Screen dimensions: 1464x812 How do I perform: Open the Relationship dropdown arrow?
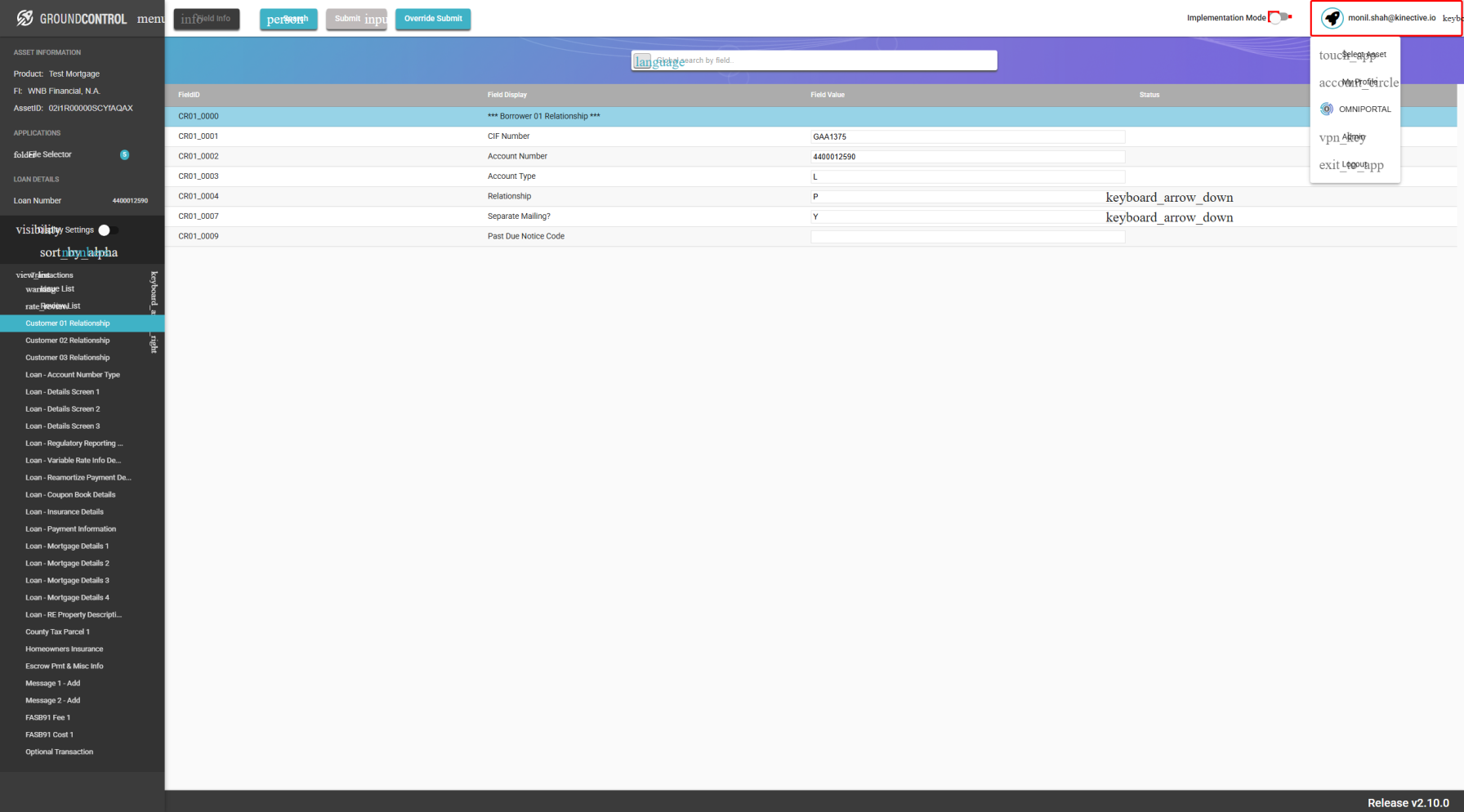pyautogui.click(x=1169, y=198)
